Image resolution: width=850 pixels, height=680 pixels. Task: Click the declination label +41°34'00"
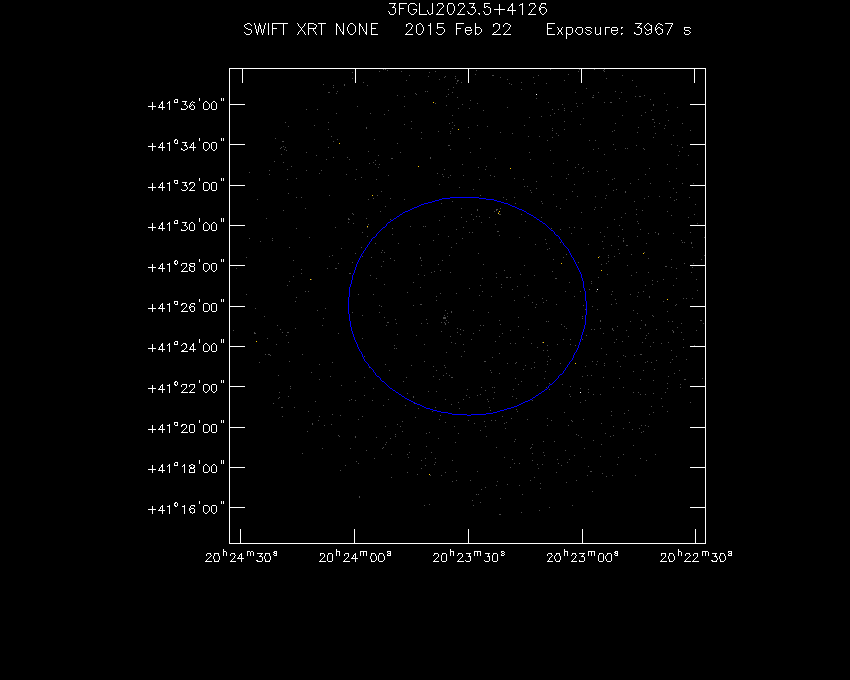pyautogui.click(x=186, y=146)
